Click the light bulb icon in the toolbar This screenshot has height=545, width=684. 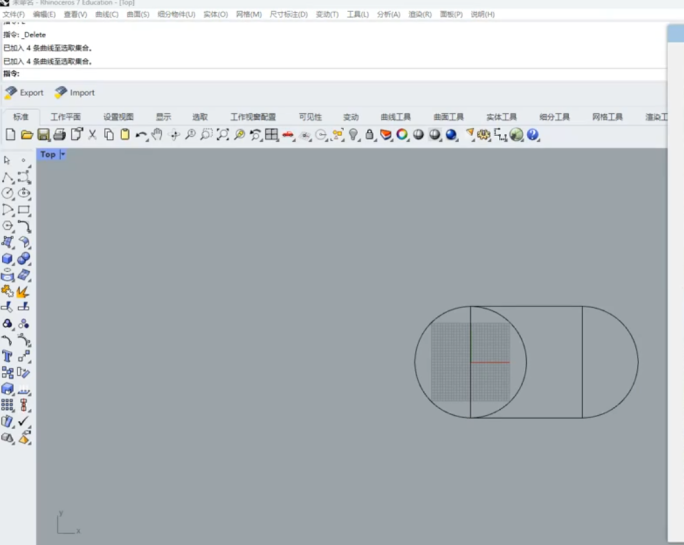(354, 135)
